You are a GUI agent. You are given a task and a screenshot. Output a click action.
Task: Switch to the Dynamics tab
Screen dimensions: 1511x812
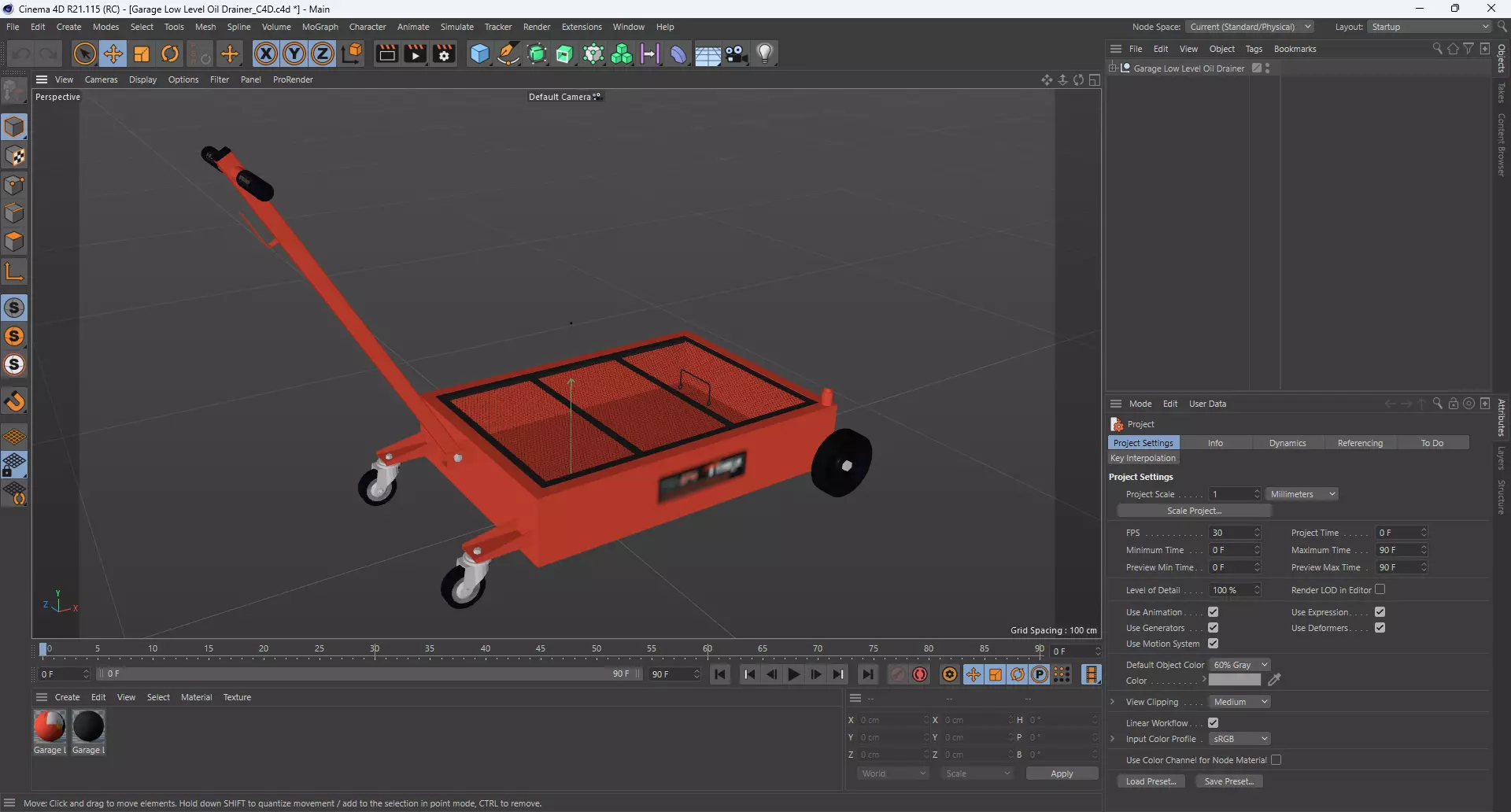pos(1287,443)
